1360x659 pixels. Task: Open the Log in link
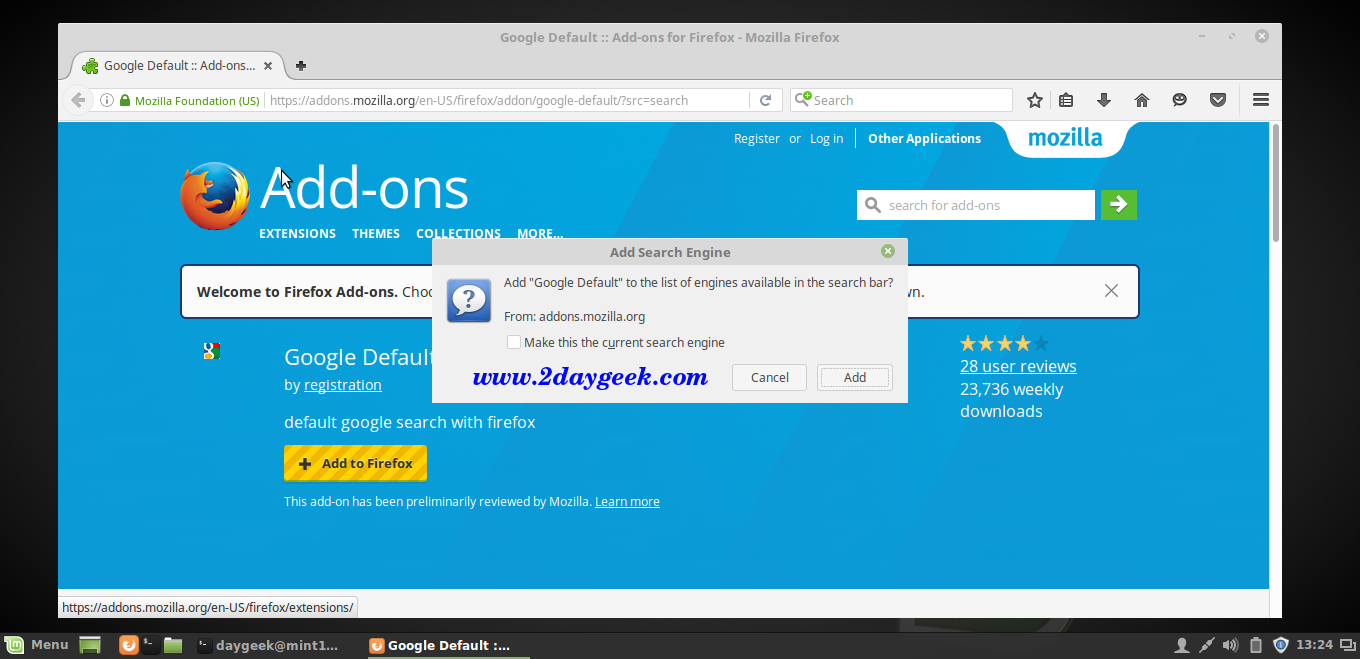point(826,139)
